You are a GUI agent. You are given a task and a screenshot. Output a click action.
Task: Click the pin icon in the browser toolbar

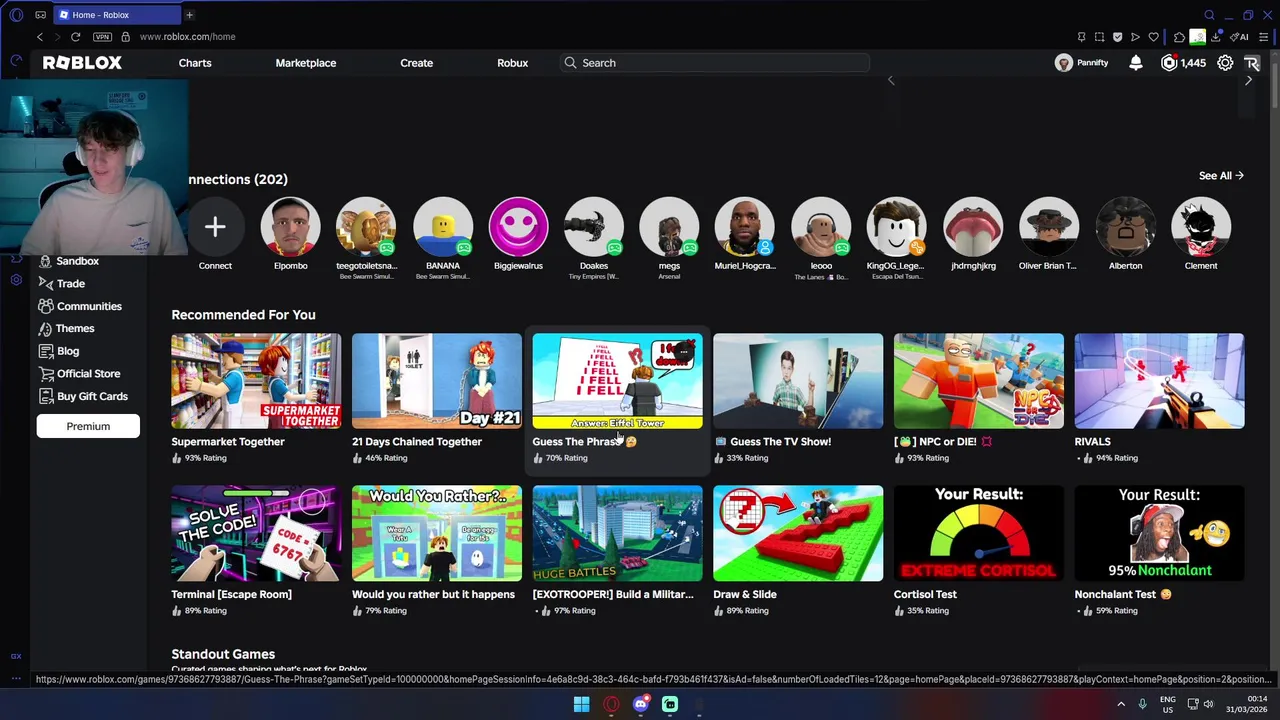(1081, 37)
